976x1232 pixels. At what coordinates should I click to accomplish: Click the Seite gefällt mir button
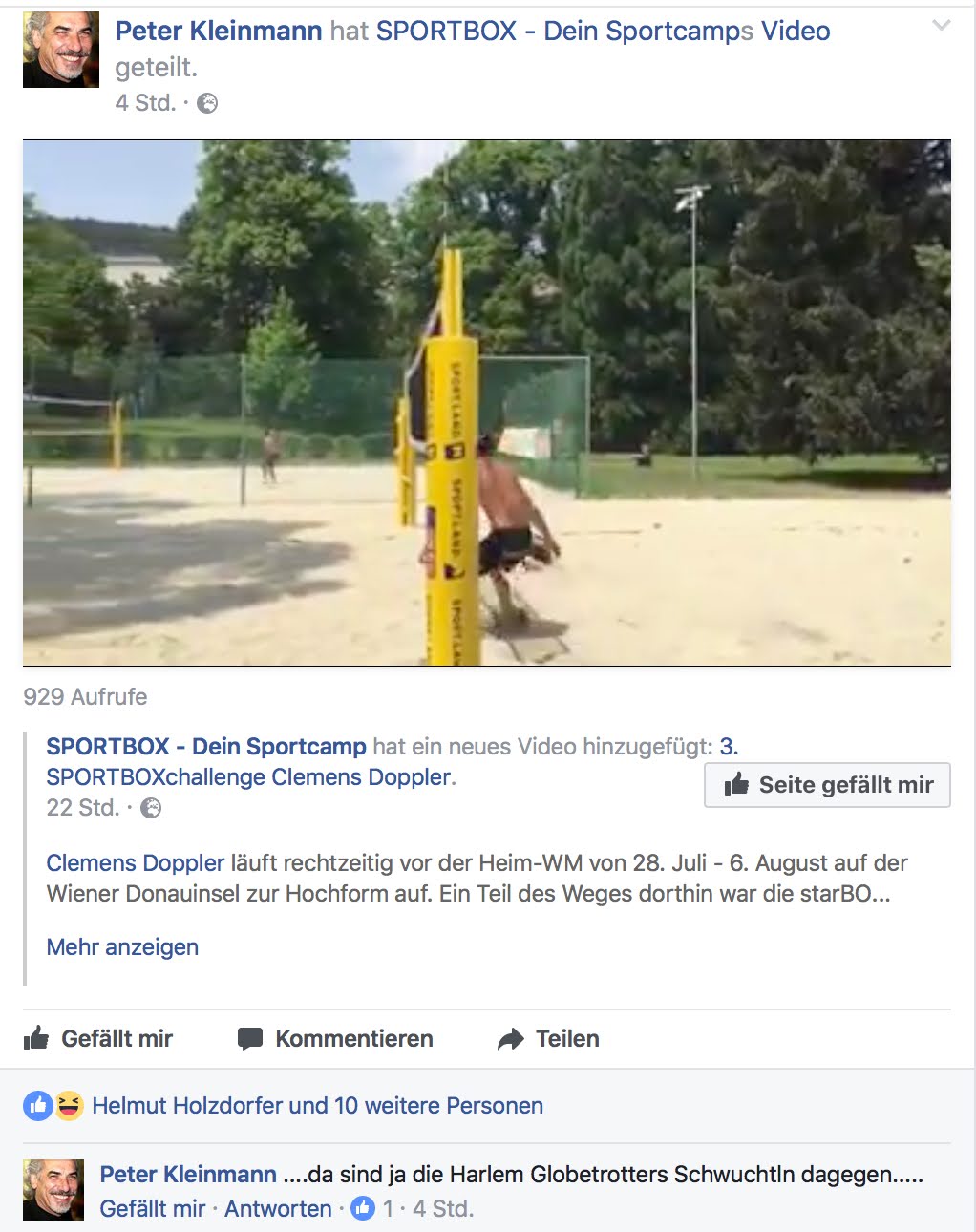827,785
